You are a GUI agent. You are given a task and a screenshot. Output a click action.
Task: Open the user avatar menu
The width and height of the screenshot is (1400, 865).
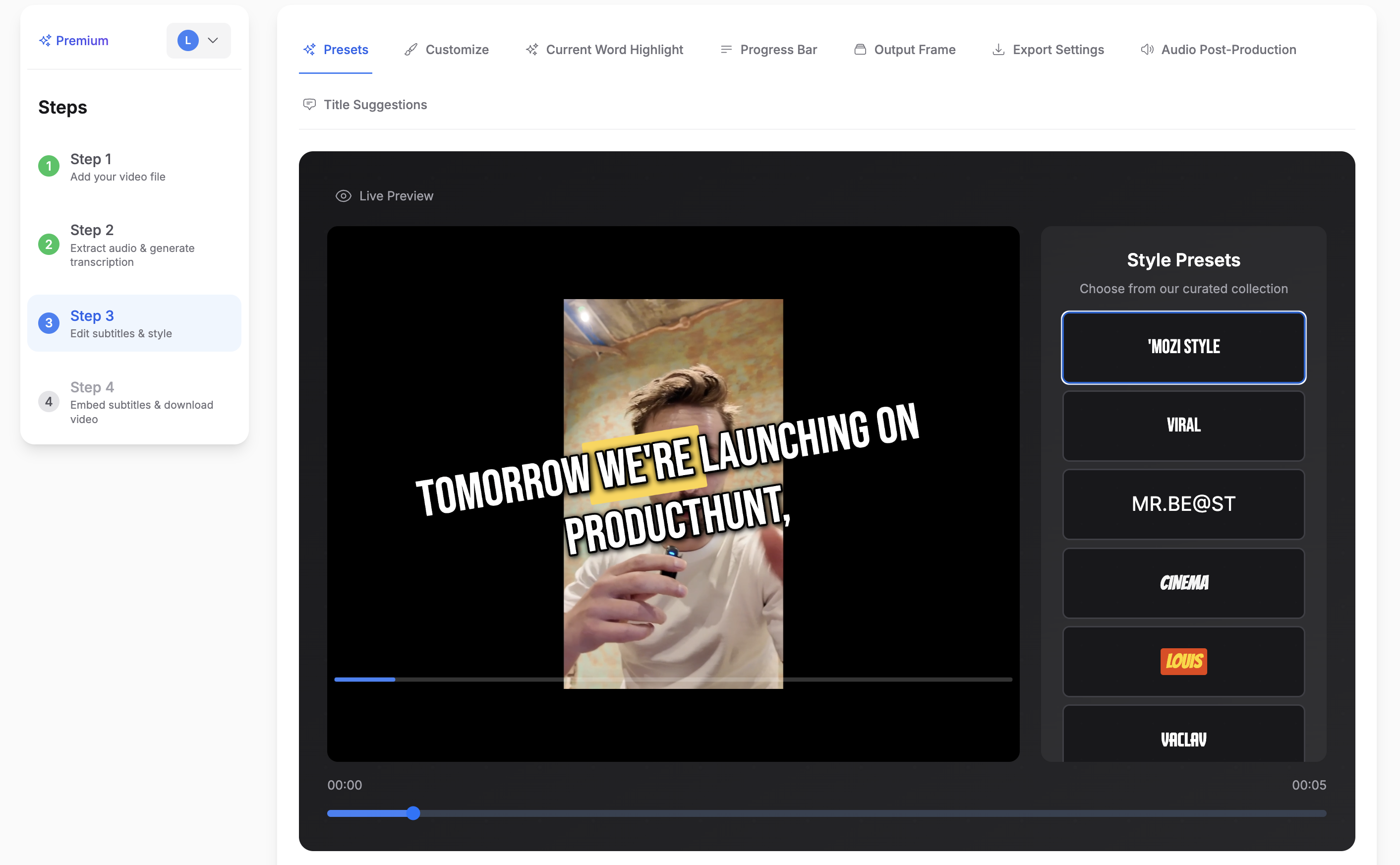(187, 40)
